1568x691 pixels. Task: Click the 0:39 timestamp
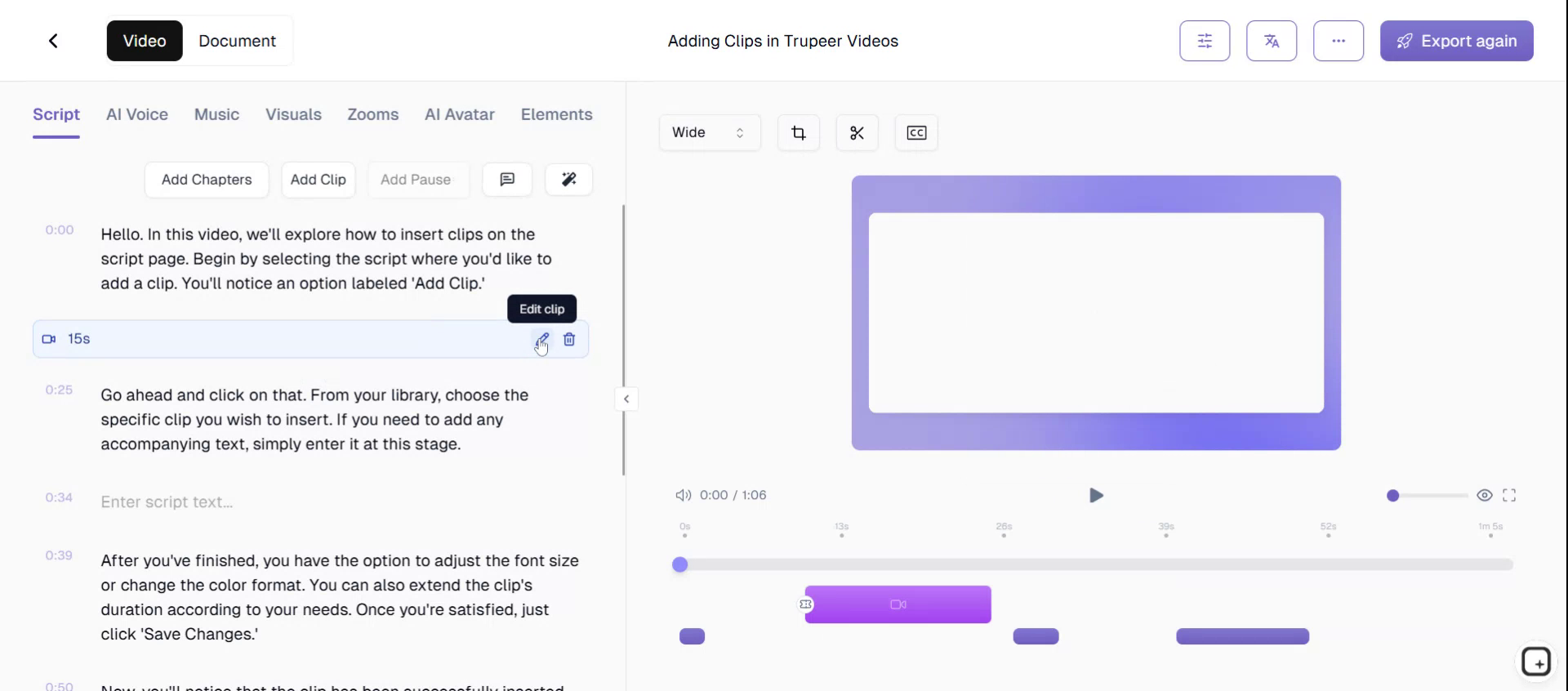point(59,555)
